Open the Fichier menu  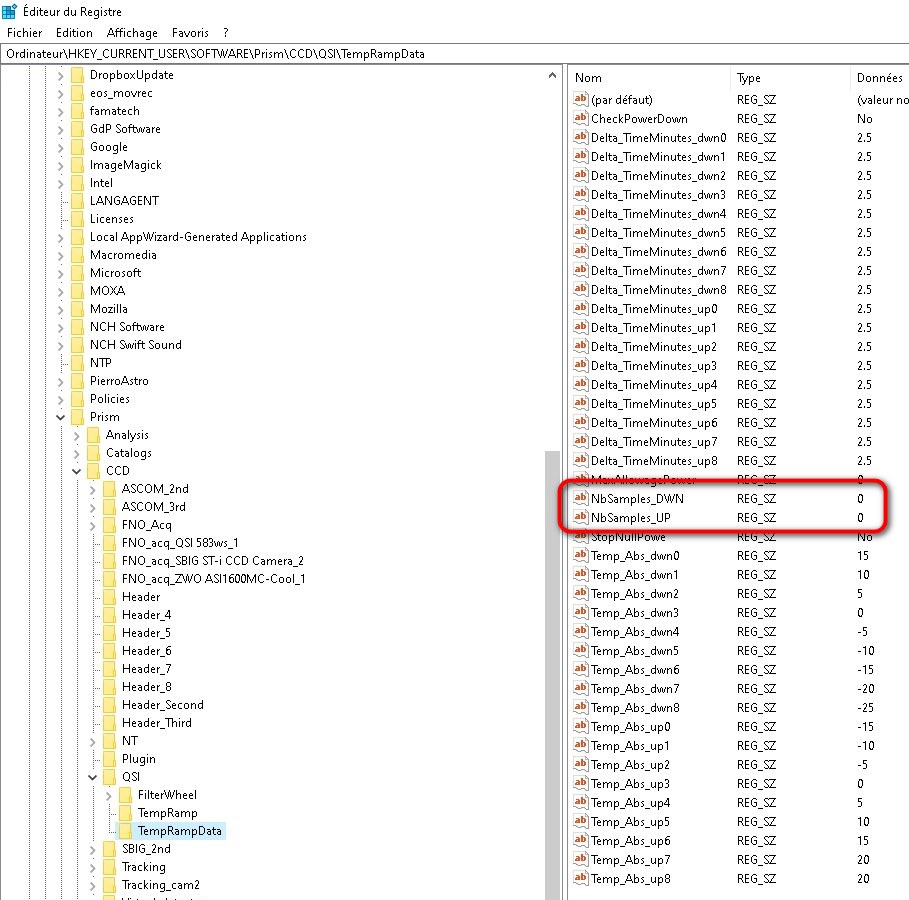pyautogui.click(x=24, y=33)
